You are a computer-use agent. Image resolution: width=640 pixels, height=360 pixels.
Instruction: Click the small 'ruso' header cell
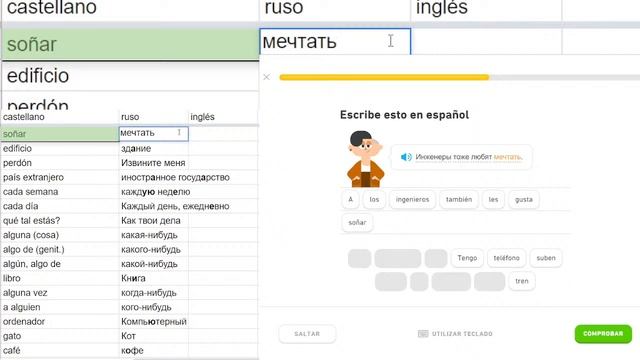[x=153, y=117]
